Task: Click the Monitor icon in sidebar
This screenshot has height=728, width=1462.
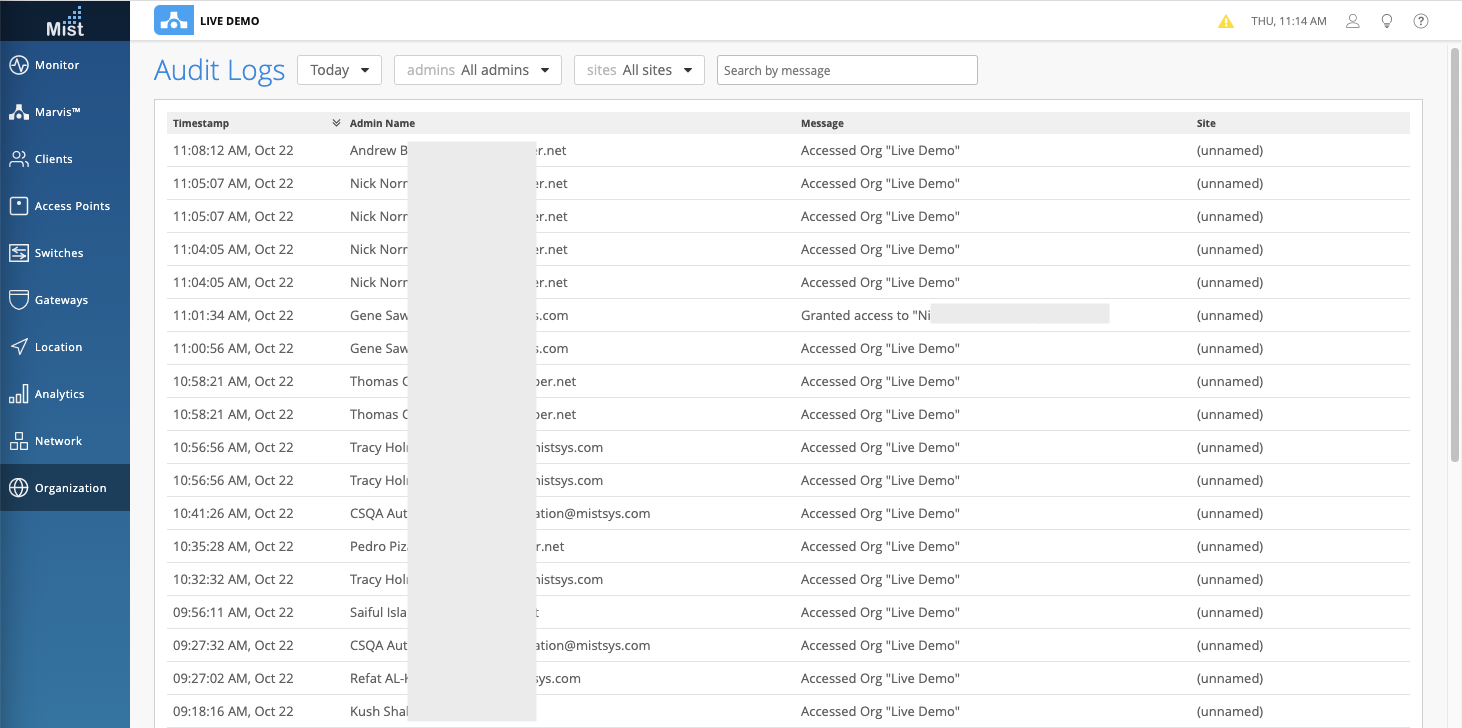Action: (x=19, y=65)
